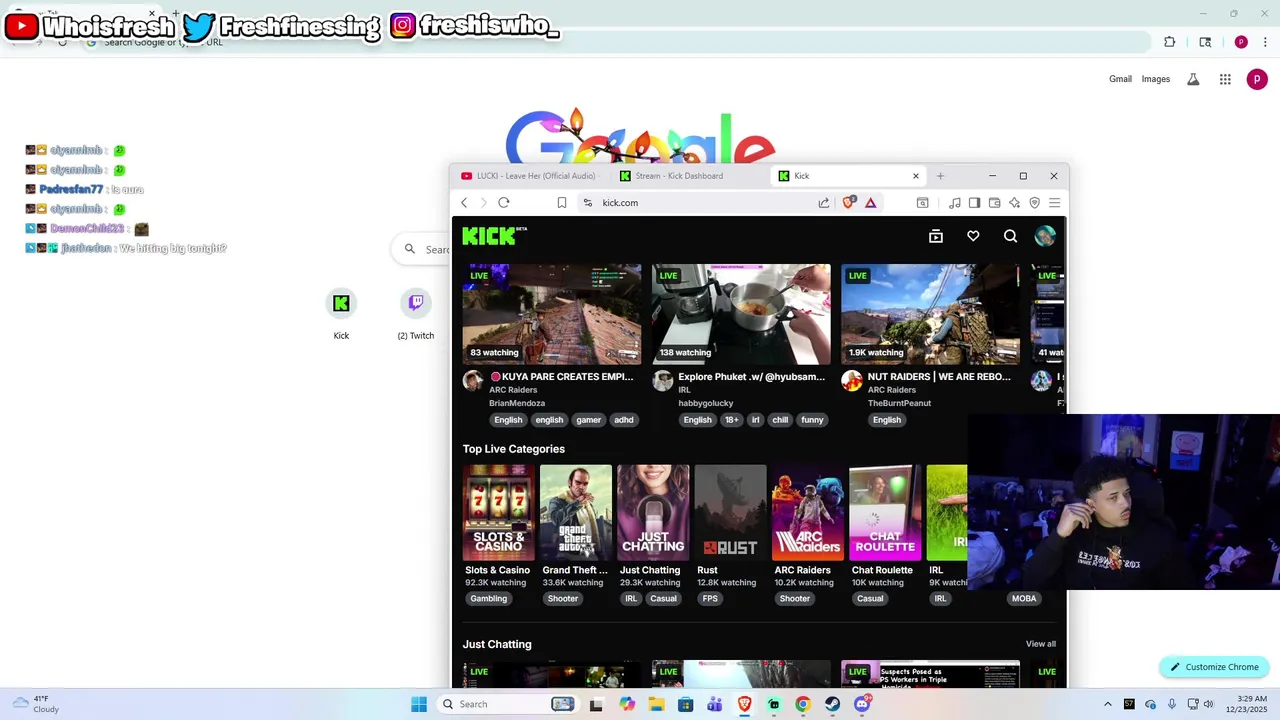
Task: Open the Following heart icon on Kick
Action: (x=973, y=236)
